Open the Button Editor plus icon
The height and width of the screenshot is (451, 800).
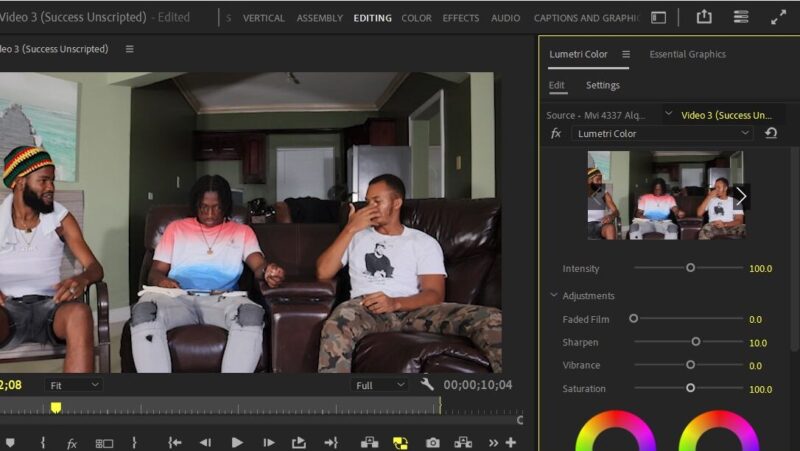point(510,442)
